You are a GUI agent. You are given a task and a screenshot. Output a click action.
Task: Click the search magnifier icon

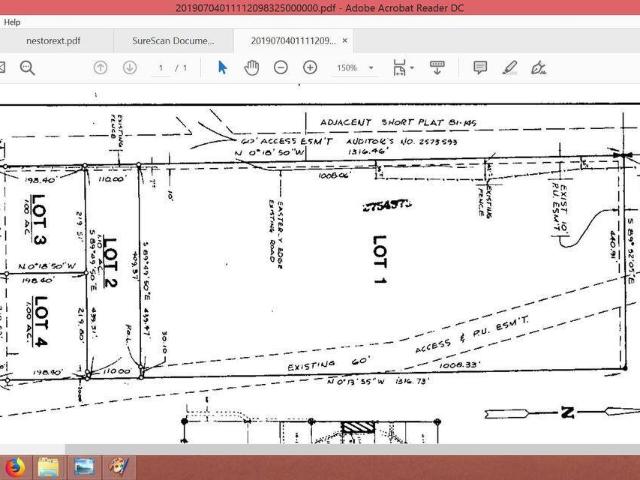point(27,68)
